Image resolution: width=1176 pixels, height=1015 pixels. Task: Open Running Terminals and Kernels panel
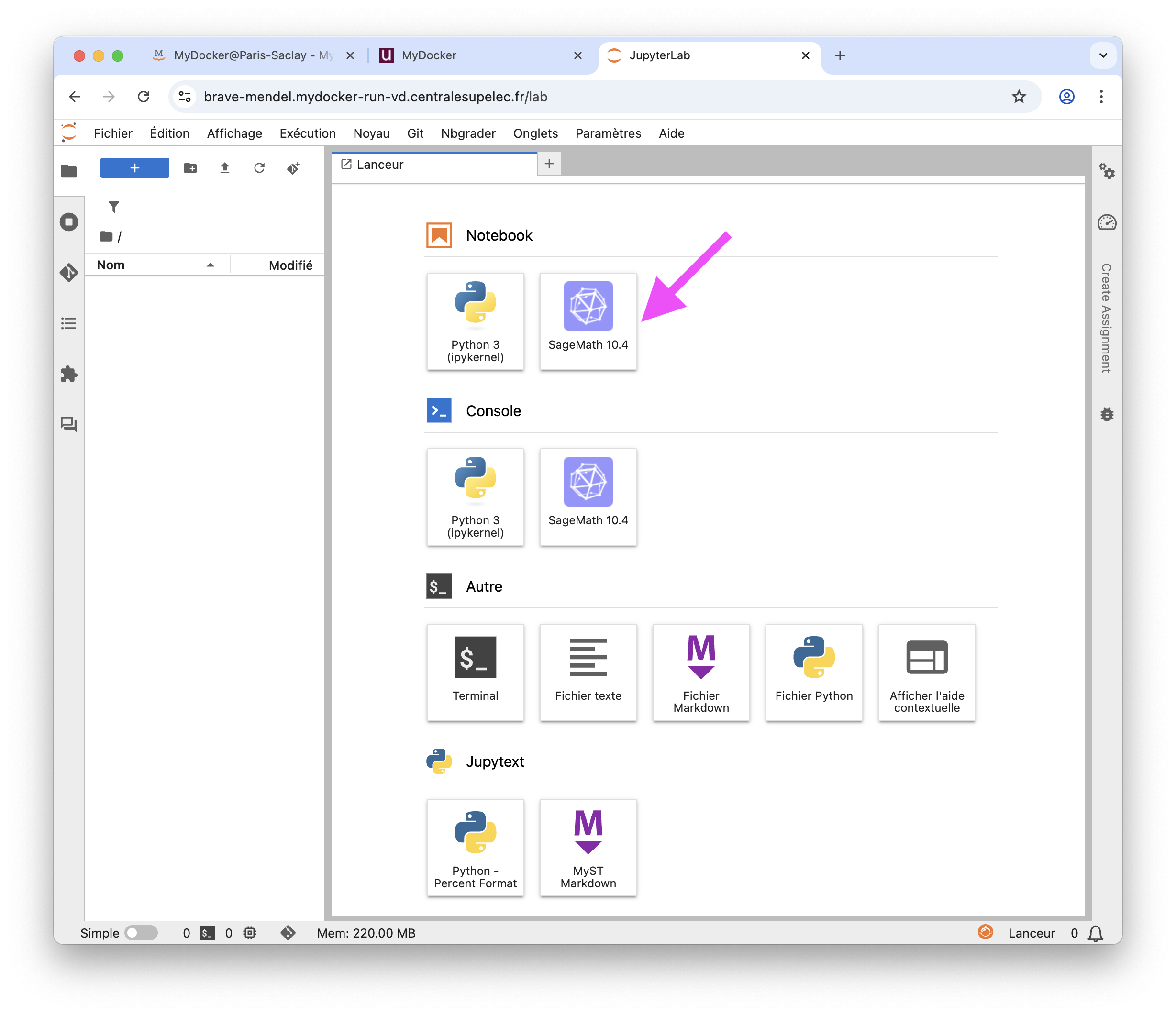click(x=69, y=222)
